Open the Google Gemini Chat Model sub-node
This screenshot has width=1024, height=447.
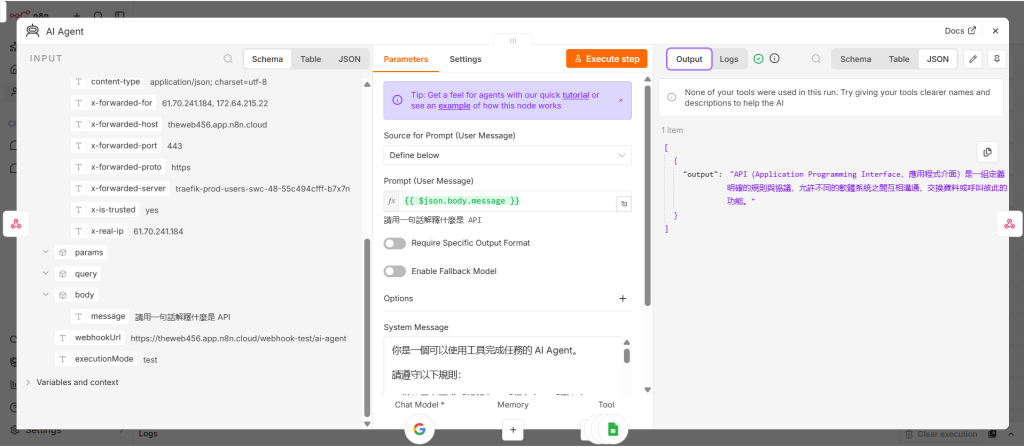(419, 429)
